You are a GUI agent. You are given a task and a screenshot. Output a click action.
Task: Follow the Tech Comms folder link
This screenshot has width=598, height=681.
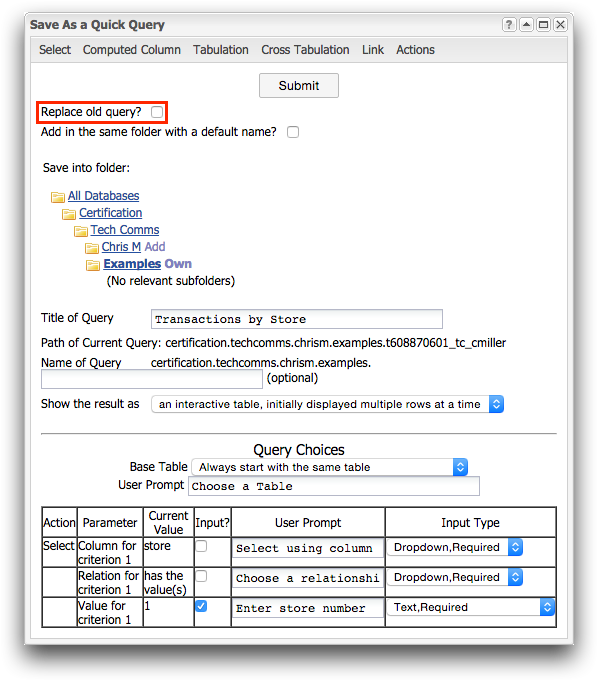(x=125, y=230)
